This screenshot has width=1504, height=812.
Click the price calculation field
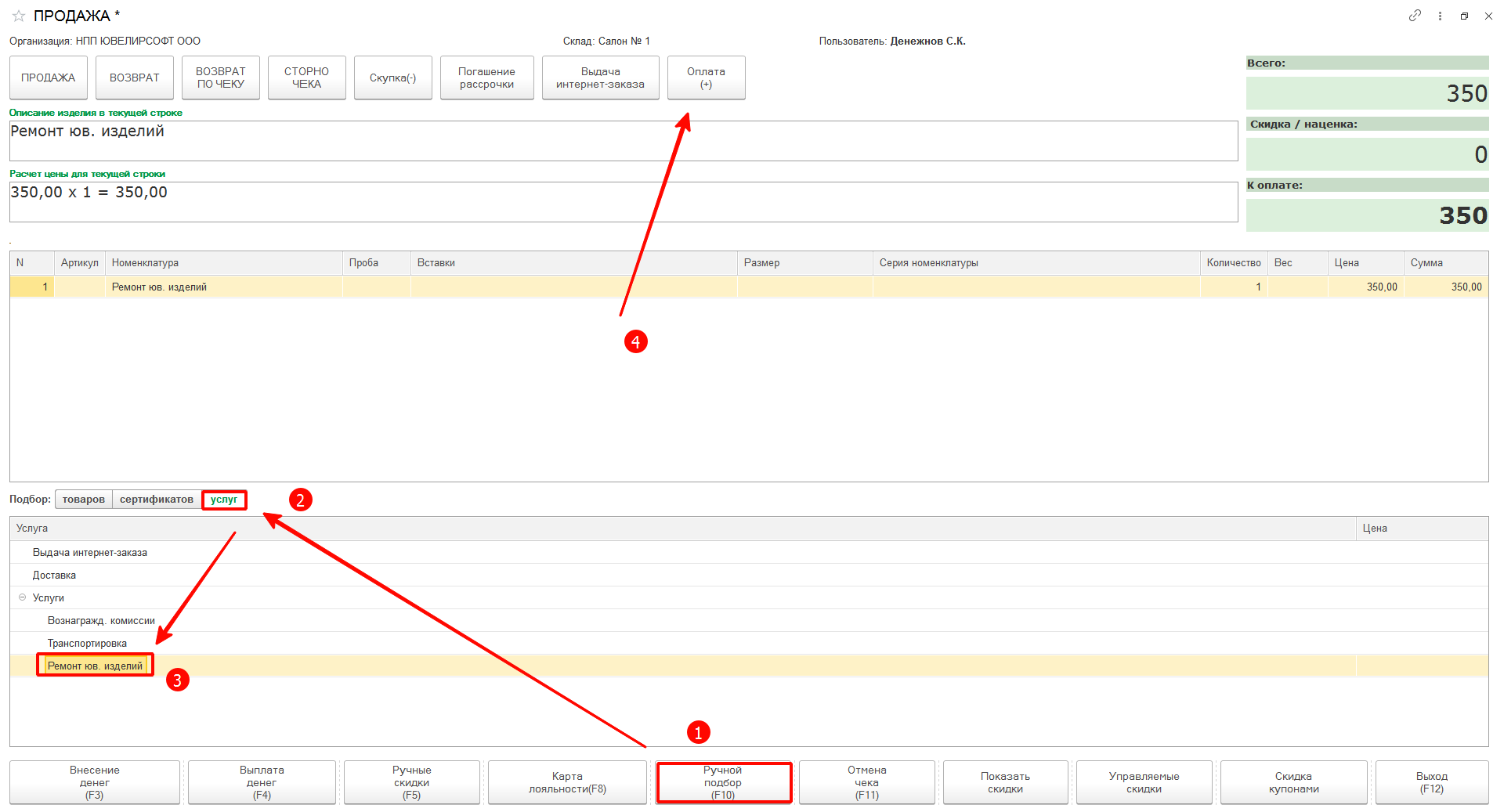[624, 202]
